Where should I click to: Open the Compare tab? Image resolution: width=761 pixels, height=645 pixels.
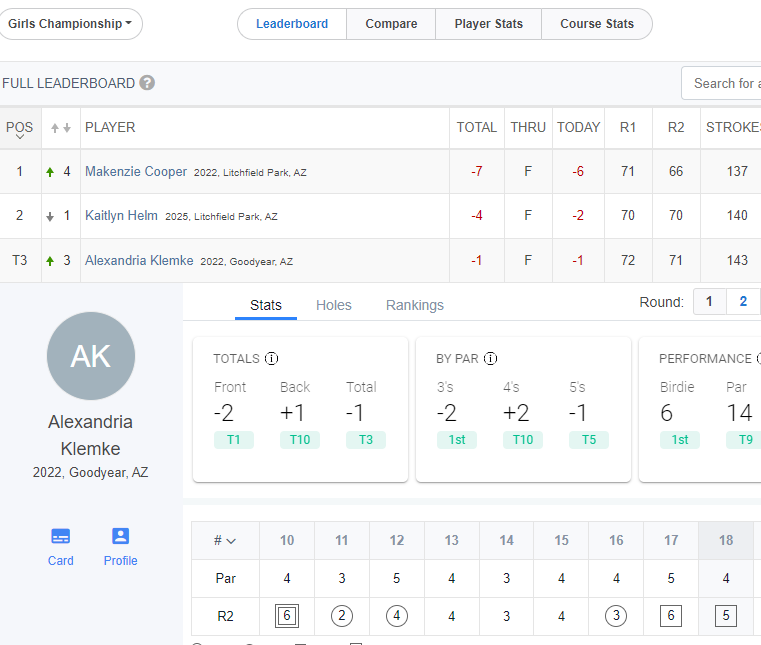[391, 24]
